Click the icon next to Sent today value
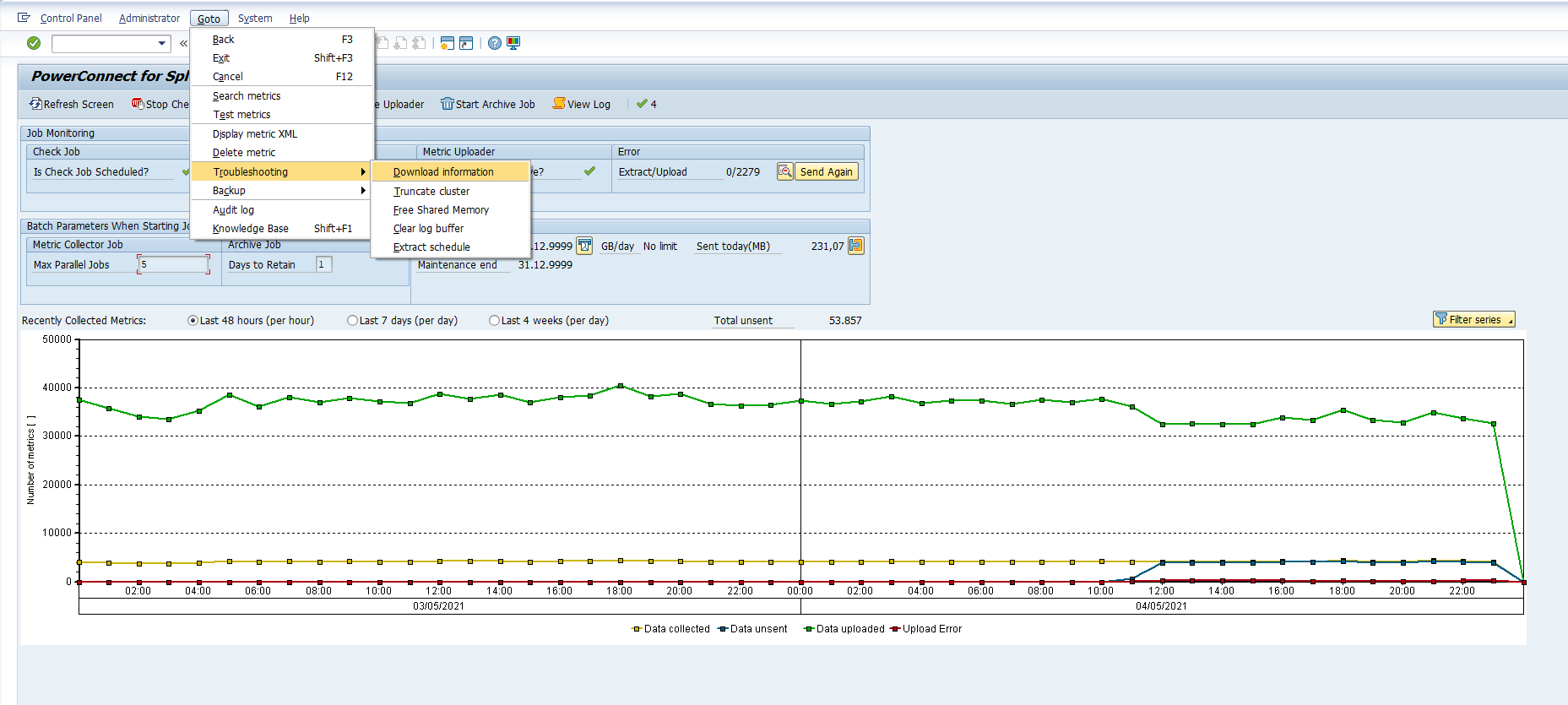Screen dimensions: 1568x705 coord(856,246)
